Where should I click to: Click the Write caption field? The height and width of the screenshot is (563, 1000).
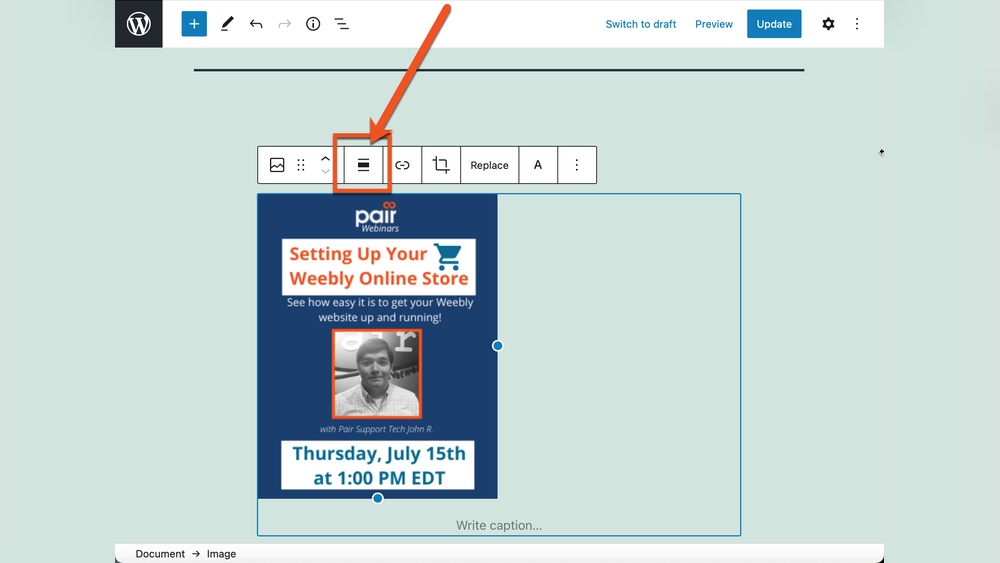[499, 525]
